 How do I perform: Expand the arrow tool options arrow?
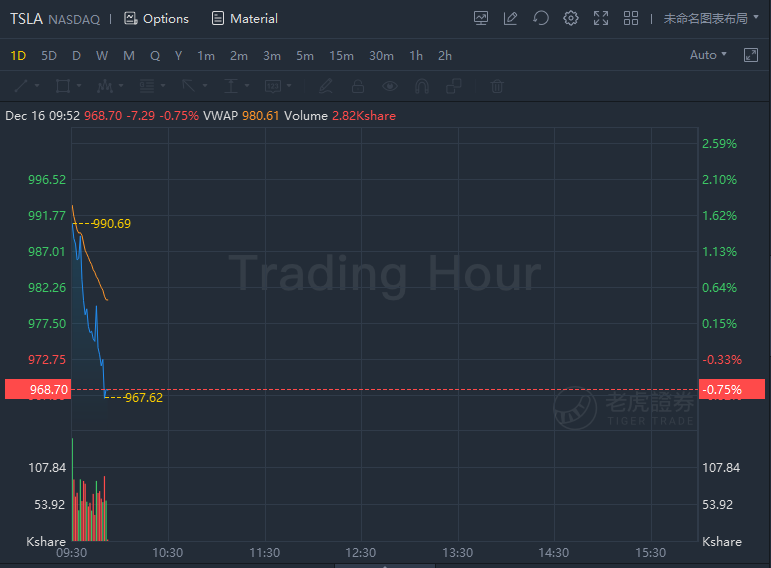[205, 86]
